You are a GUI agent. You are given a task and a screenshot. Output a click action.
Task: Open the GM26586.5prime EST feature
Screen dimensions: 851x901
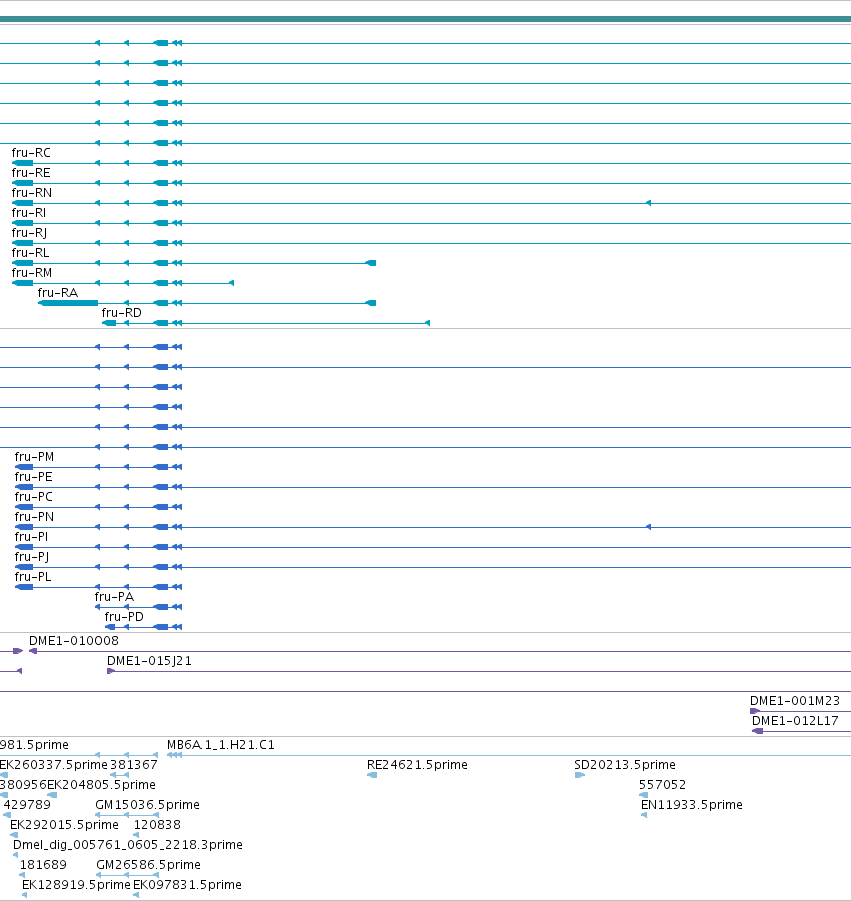(148, 865)
